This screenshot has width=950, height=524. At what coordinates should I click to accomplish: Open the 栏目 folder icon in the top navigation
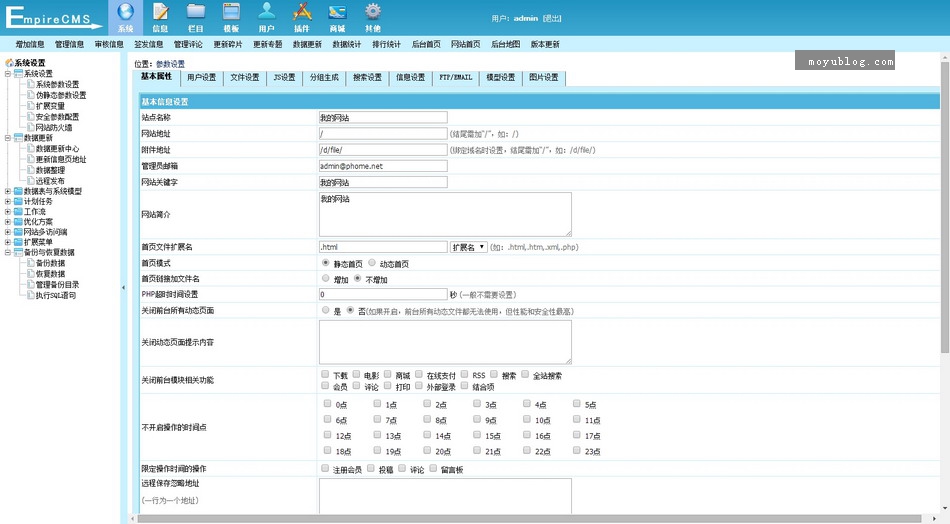tap(196, 12)
